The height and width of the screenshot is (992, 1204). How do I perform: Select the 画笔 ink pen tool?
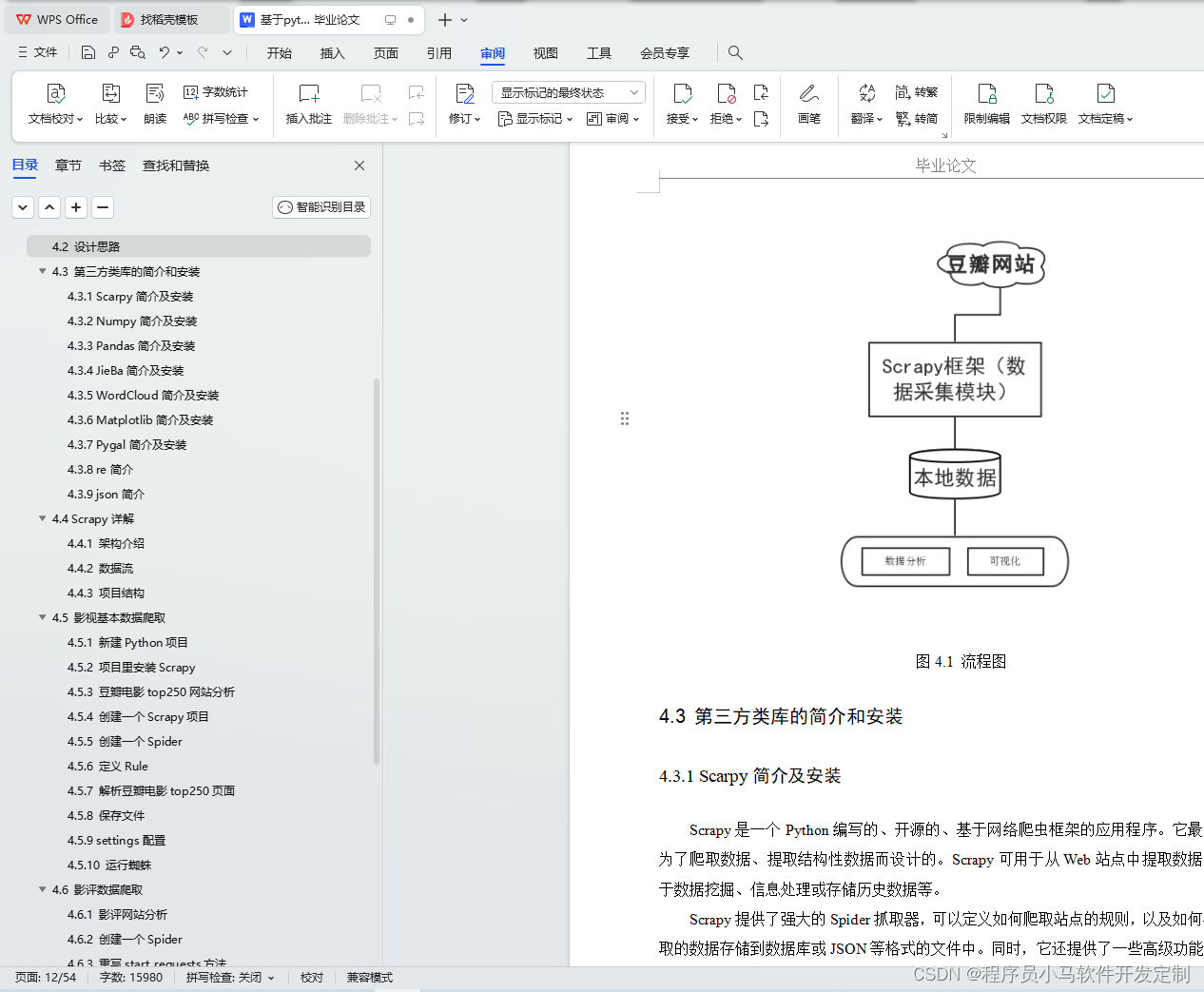(808, 105)
